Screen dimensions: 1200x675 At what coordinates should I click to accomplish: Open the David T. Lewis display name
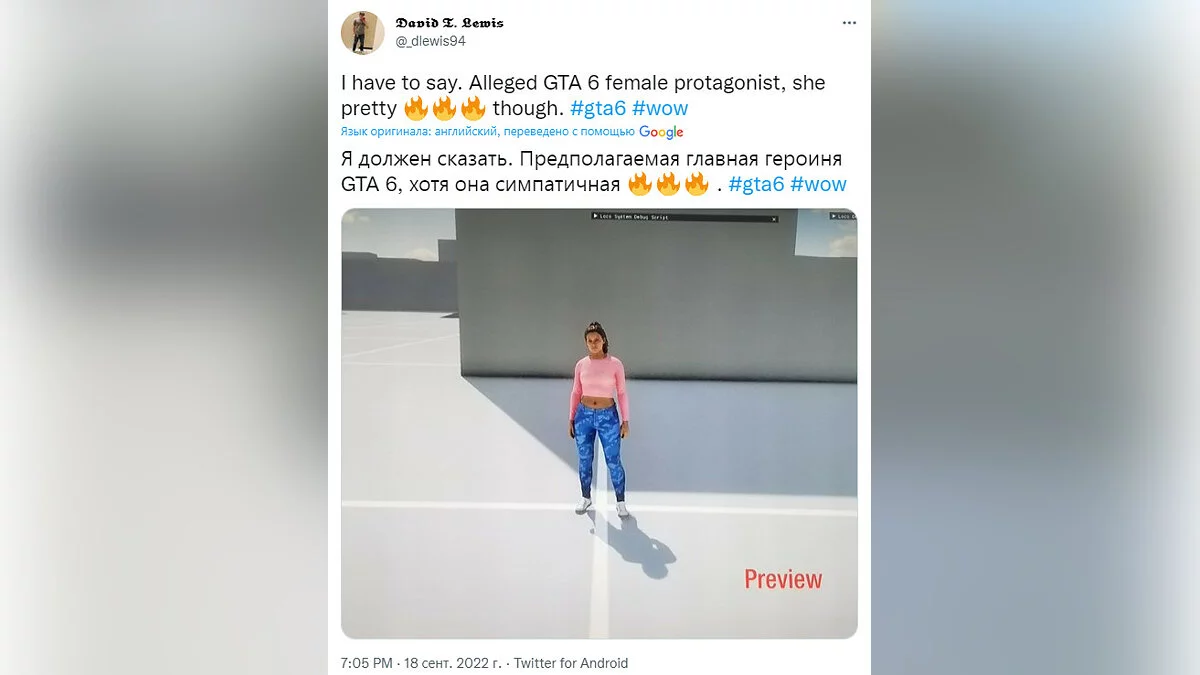click(x=450, y=23)
